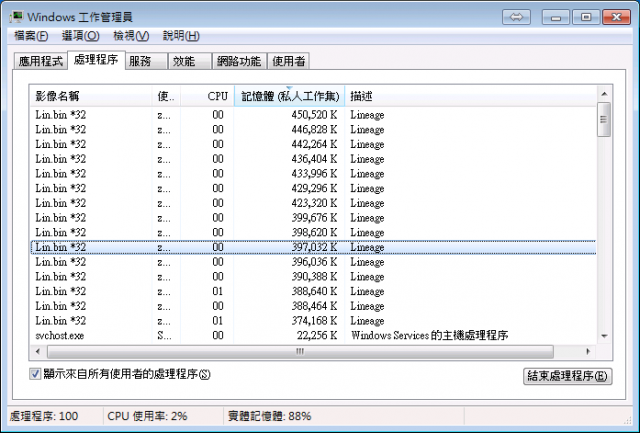
Task: Click the Task Manager title bar icon
Action: [16, 17]
